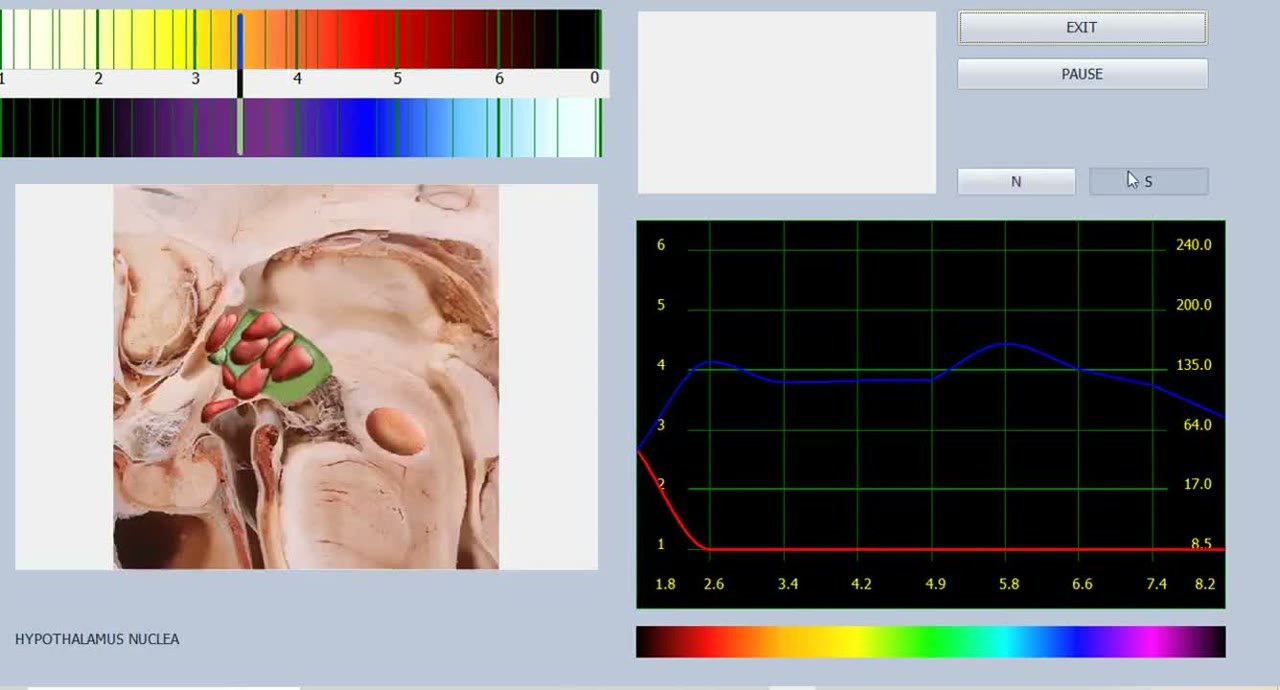This screenshot has height=690, width=1280.
Task: Click the 1.8 label on graph x-axis
Action: (665, 584)
